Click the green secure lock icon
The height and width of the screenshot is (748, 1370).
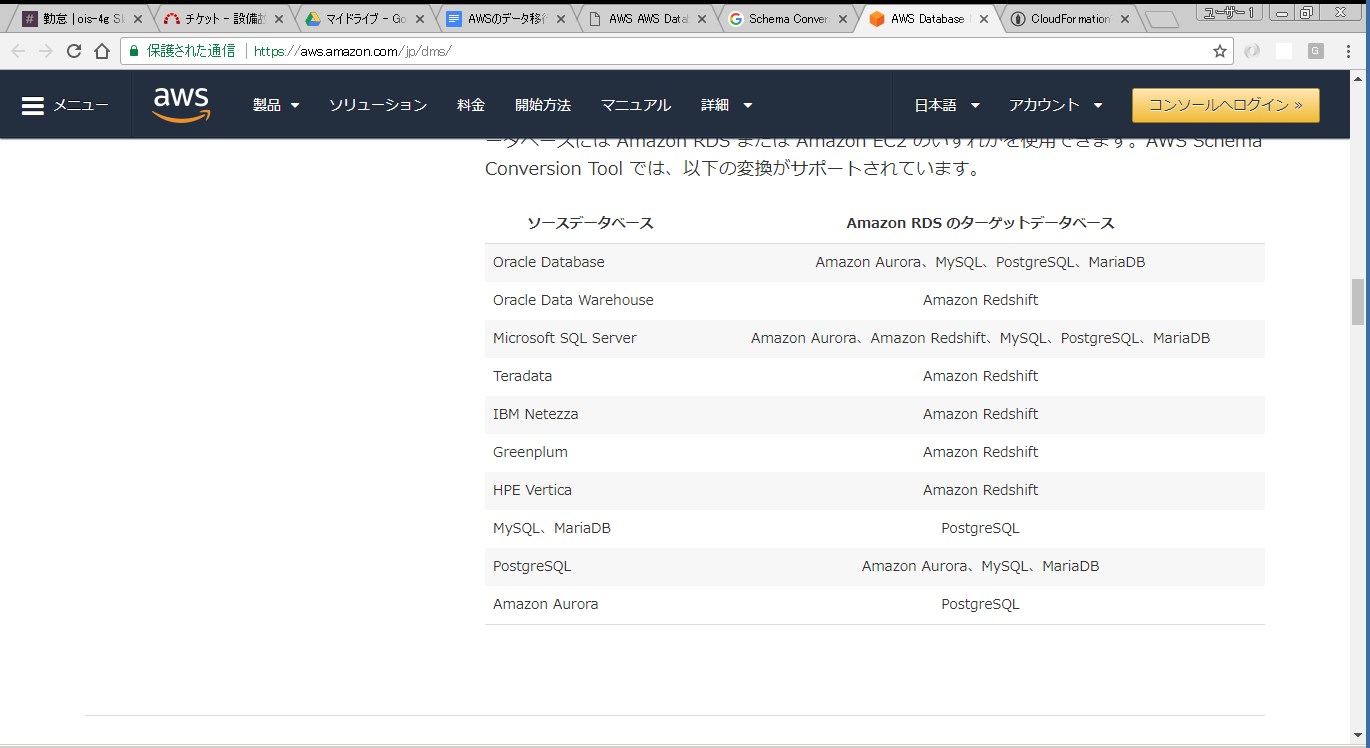pyautogui.click(x=134, y=51)
